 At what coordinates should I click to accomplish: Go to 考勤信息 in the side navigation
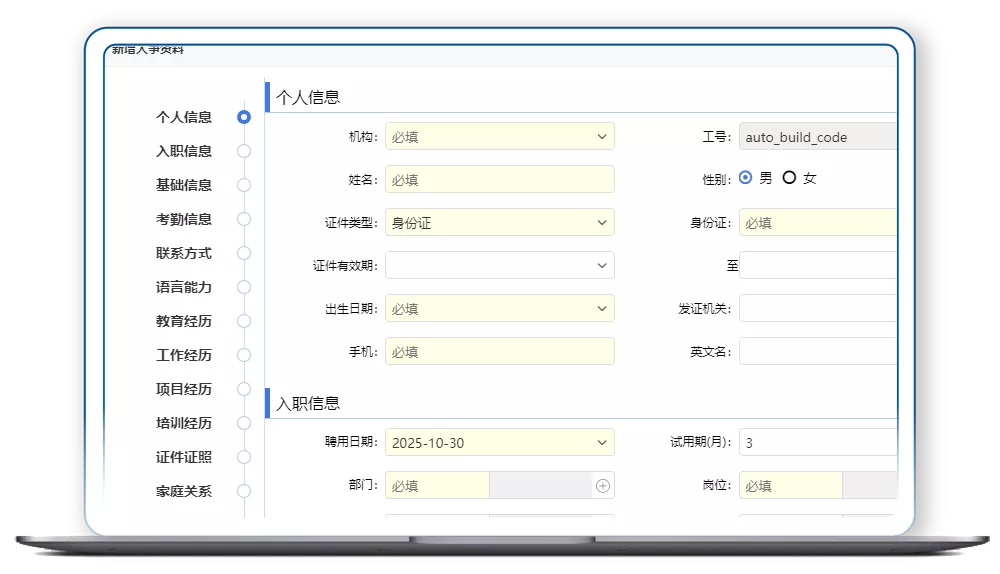click(184, 219)
